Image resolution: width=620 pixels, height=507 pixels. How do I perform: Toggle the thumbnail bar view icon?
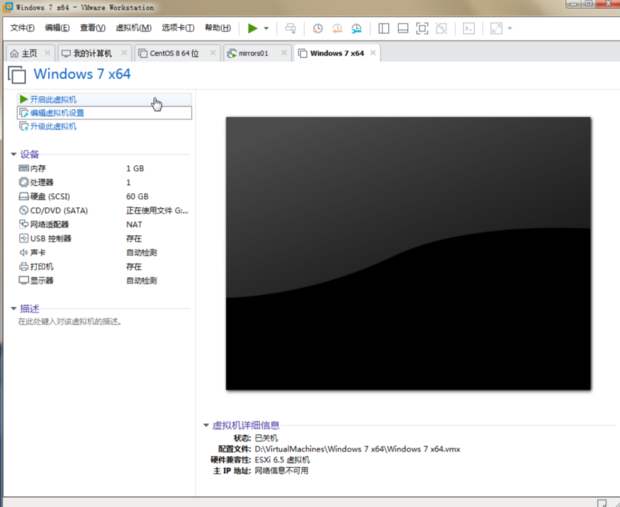coord(403,28)
